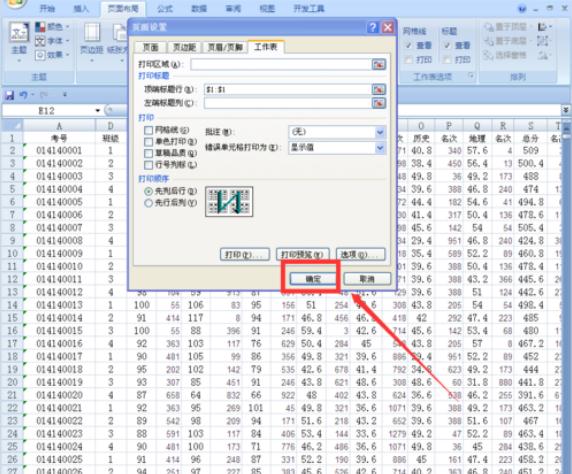Screen dimensions: 572x474
Task: Switch to the Header/Footer tab
Action: (x=225, y=47)
